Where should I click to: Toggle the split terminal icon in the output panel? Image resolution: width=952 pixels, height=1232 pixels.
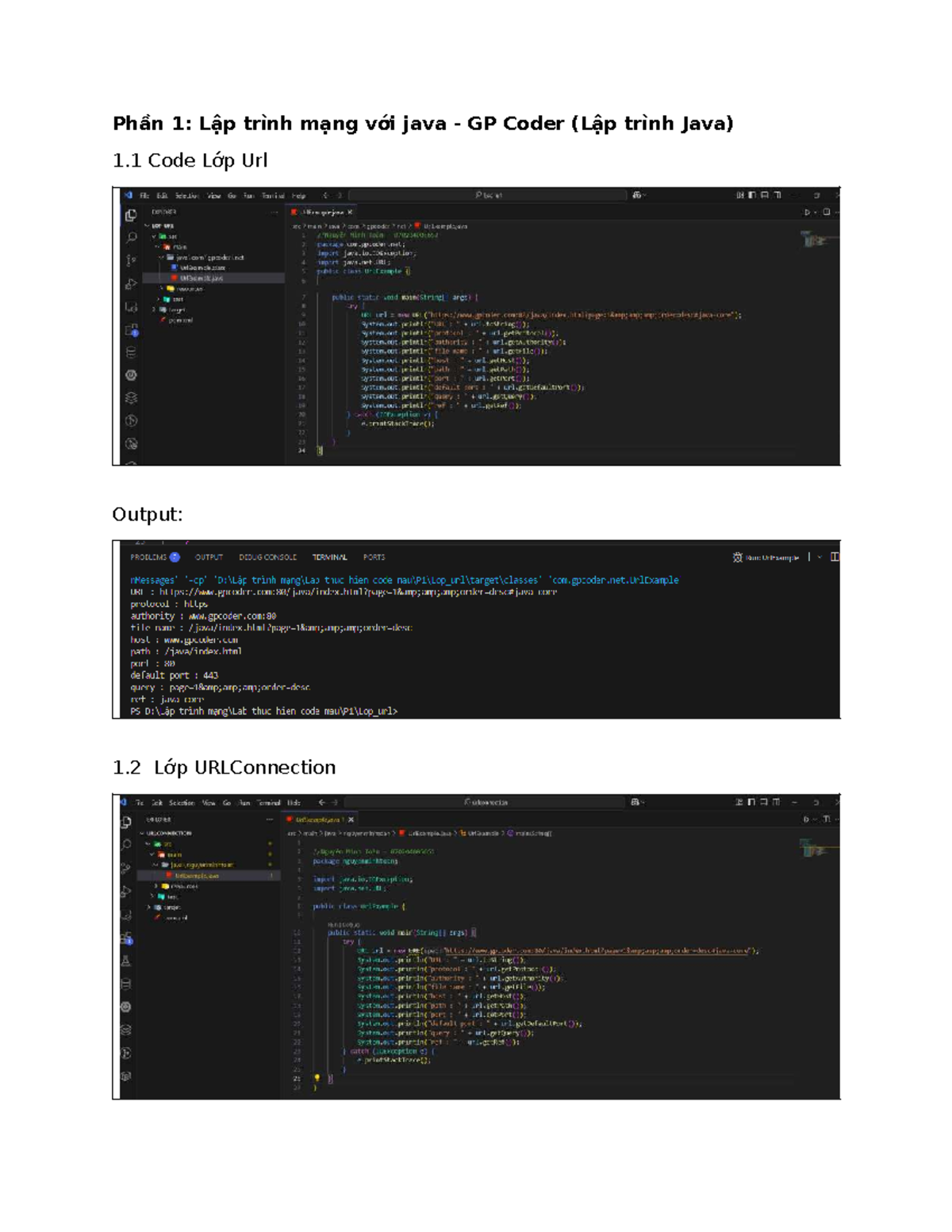835,558
